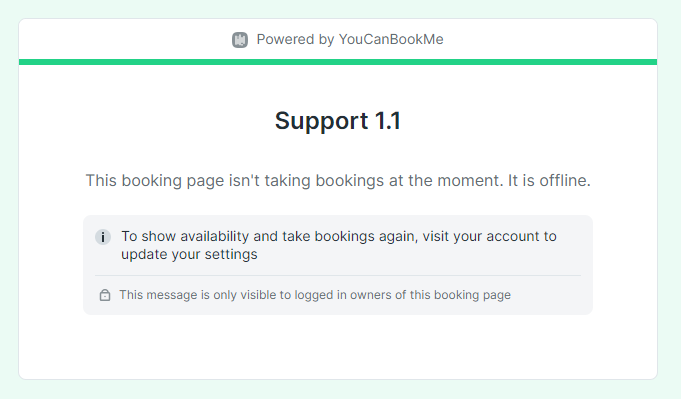Click the 'only visible to logged in owners' note

[x=315, y=295]
